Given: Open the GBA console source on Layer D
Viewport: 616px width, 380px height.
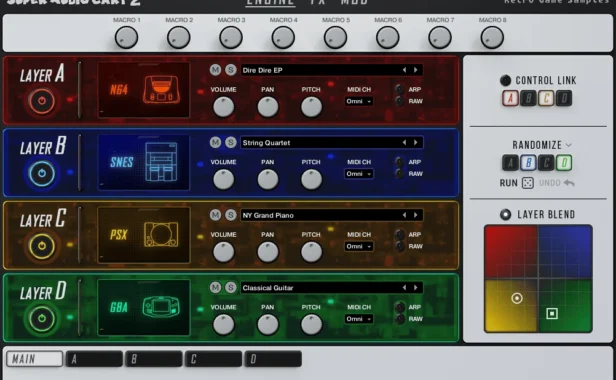Looking at the screenshot, I should click(144, 307).
